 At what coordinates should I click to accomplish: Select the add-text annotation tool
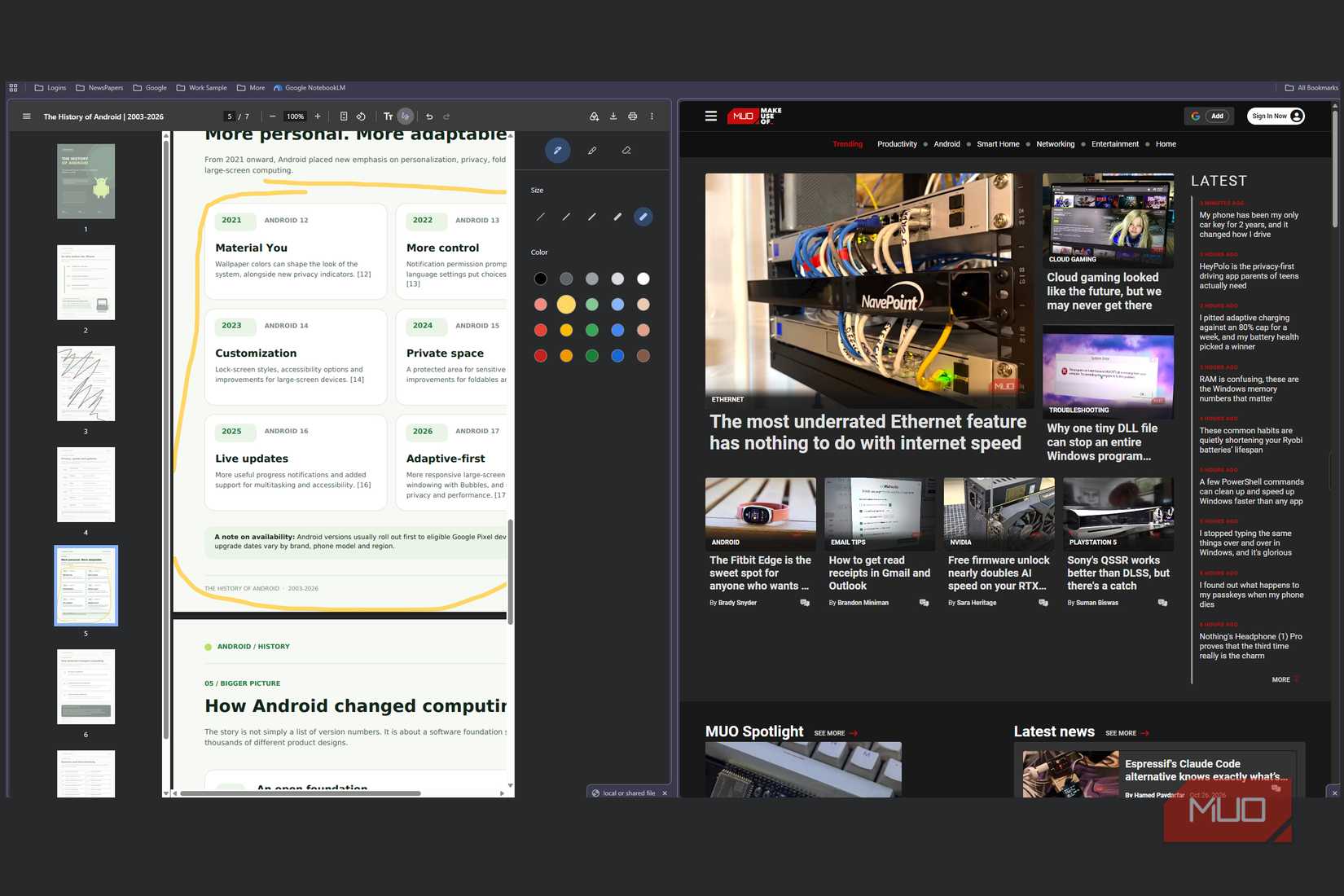[388, 116]
